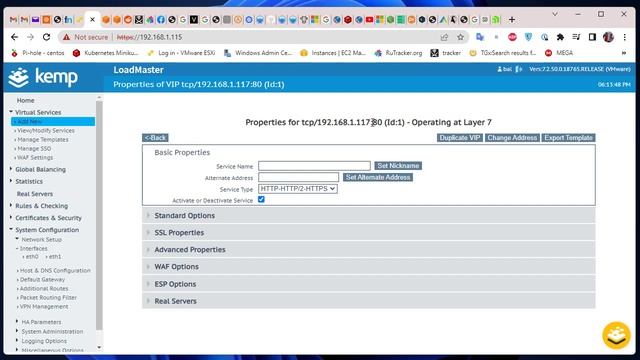Image resolution: width=640 pixels, height=360 pixels.
Task: Open the Facebook browser tab
Action: tap(161, 20)
